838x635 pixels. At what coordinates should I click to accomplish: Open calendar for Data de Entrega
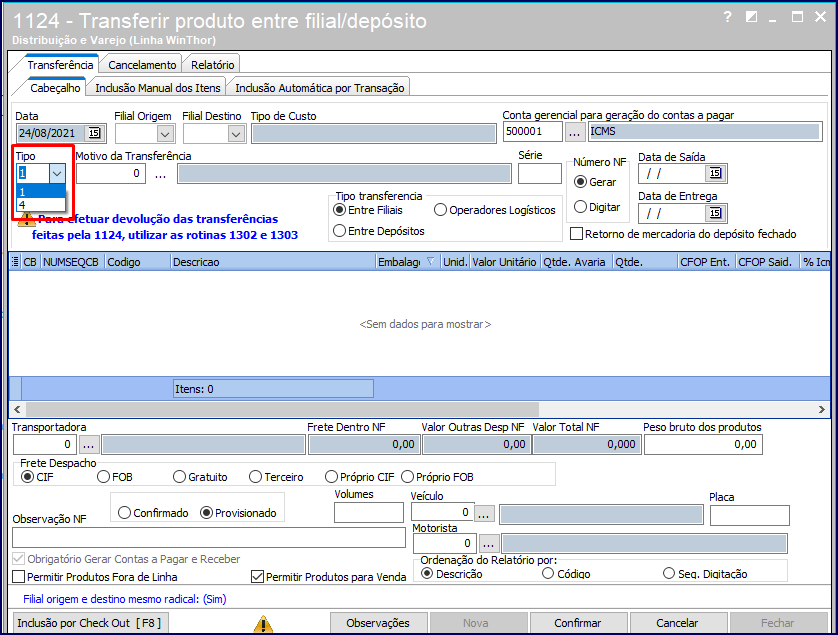tap(715, 213)
